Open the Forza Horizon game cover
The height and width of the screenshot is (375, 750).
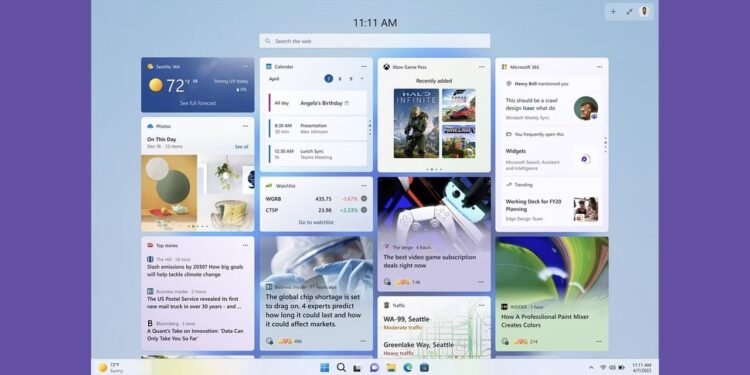458,105
